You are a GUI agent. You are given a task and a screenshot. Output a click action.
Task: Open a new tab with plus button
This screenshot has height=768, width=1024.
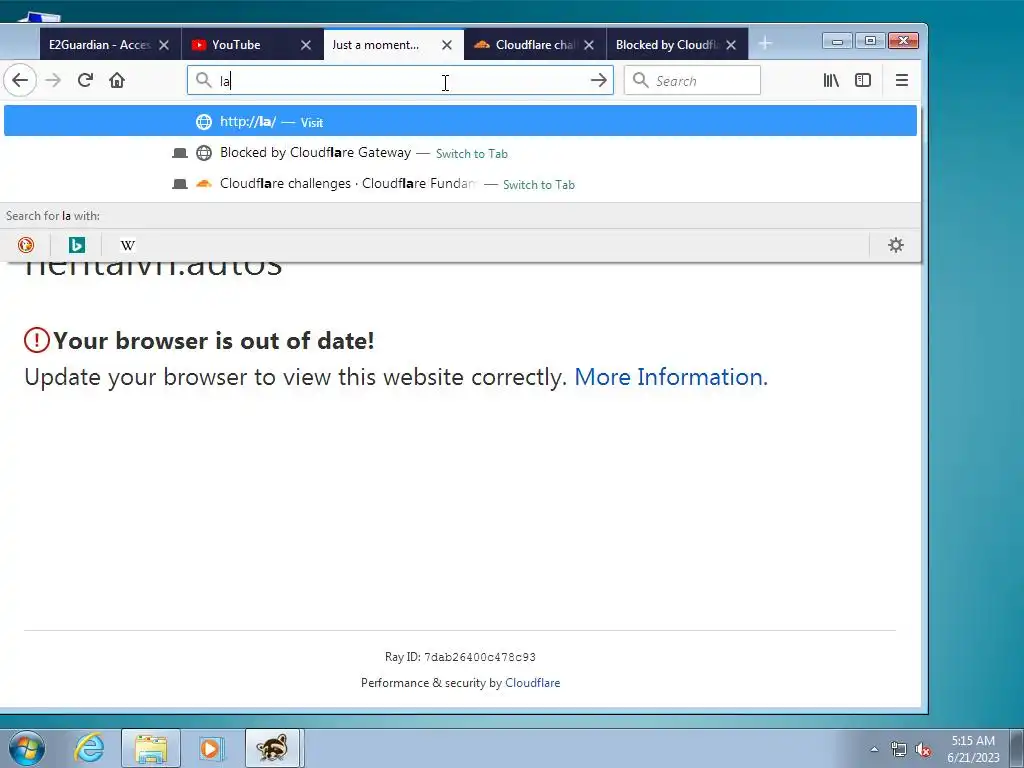[x=765, y=44]
